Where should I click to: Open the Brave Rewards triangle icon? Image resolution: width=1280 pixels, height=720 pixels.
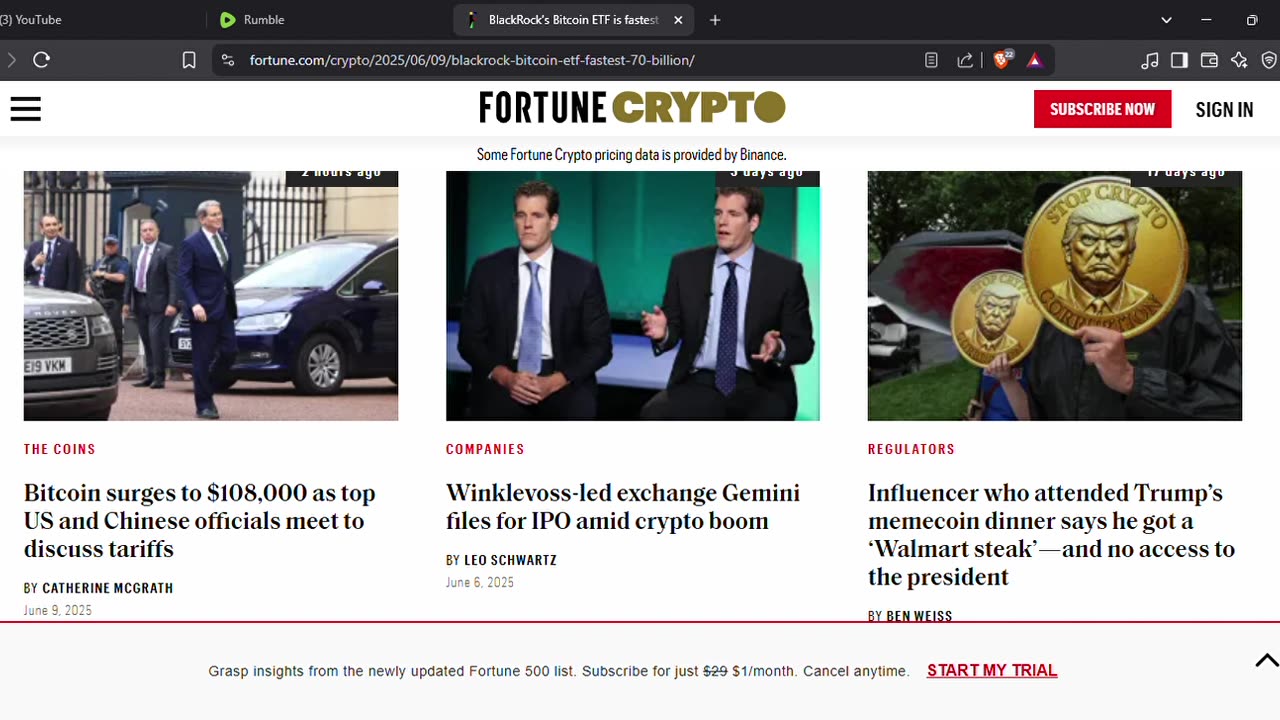tap(1034, 60)
